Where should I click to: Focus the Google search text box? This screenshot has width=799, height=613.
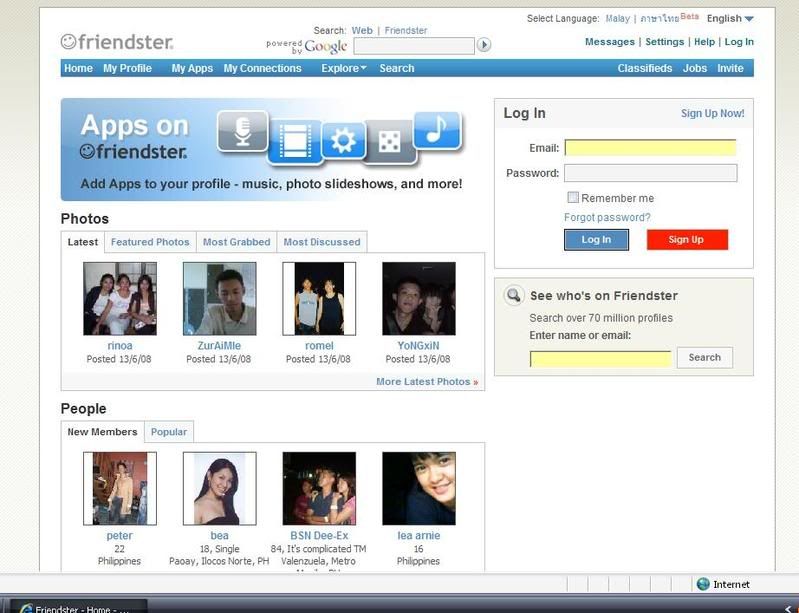coord(414,46)
